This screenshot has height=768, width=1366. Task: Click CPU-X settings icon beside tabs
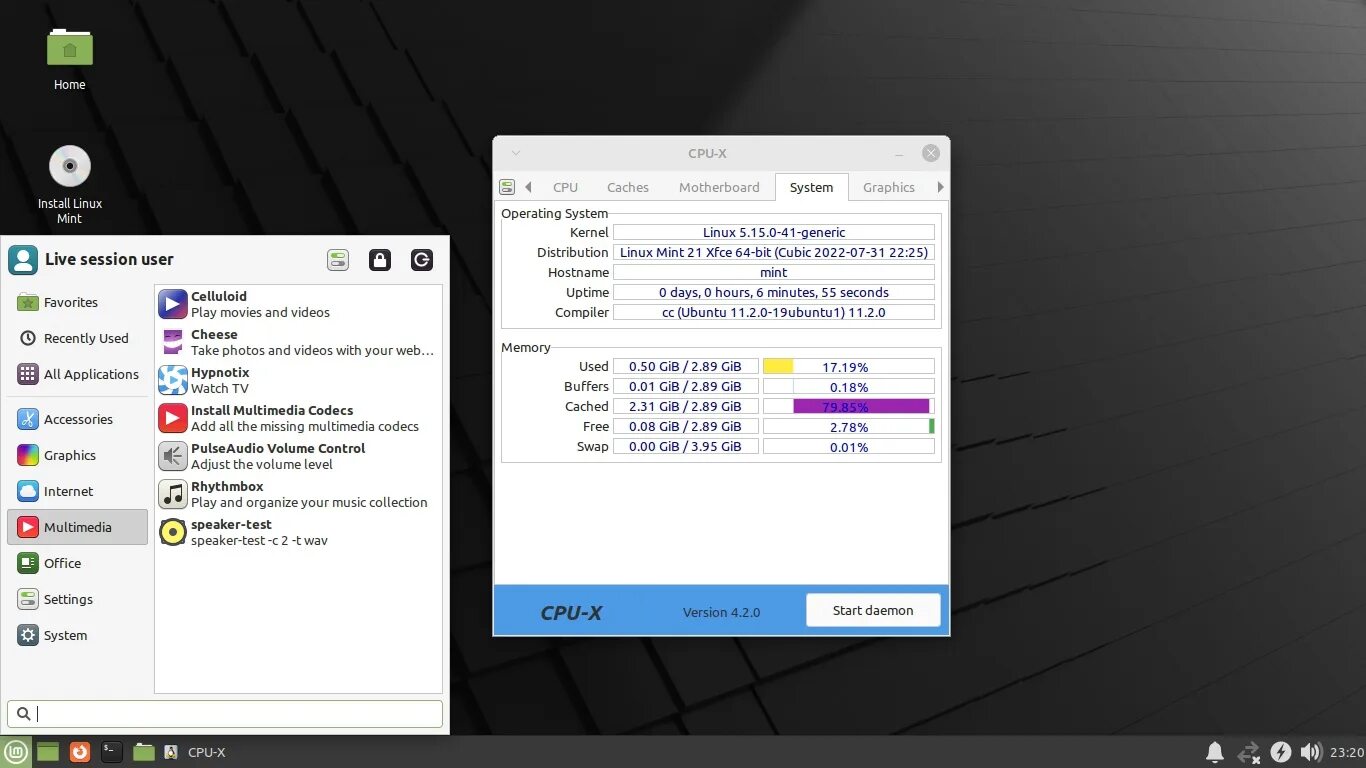point(507,187)
